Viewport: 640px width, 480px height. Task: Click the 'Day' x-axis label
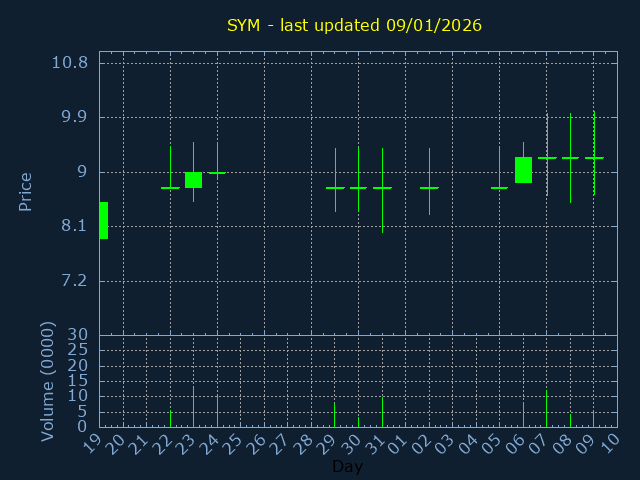coord(347,467)
